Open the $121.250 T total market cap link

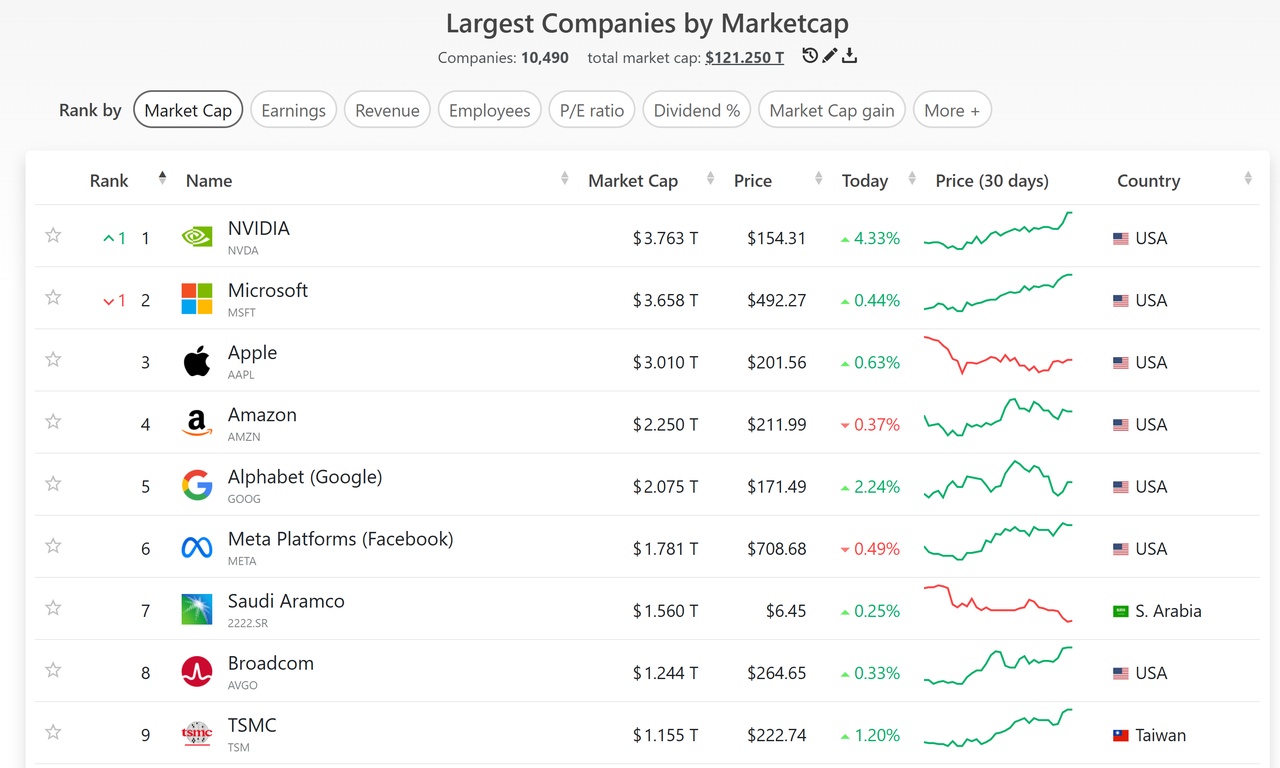(x=745, y=58)
